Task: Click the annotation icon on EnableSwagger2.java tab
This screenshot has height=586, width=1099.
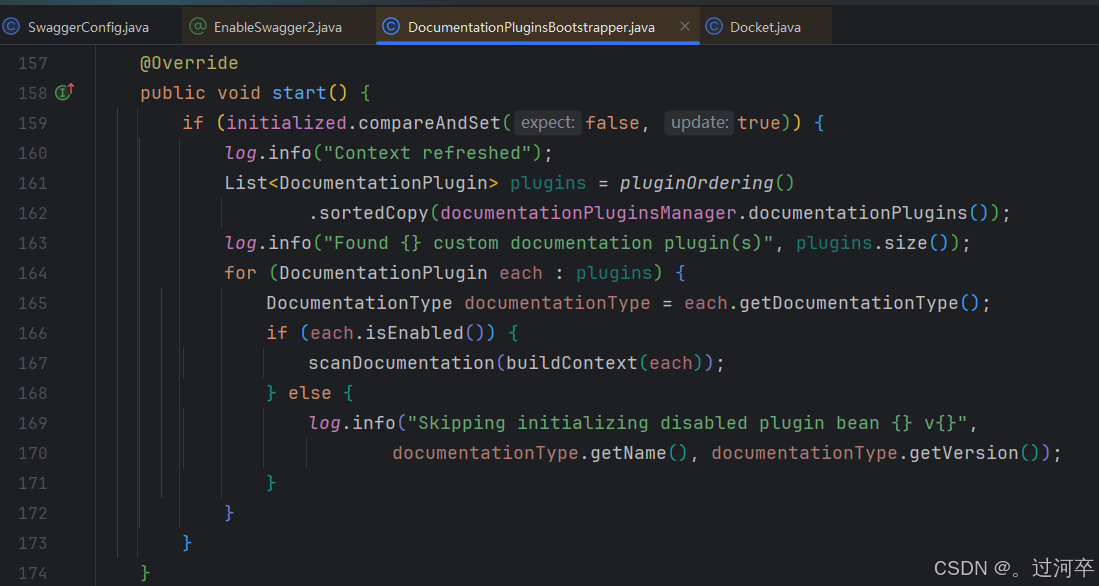Action: pyautogui.click(x=198, y=26)
